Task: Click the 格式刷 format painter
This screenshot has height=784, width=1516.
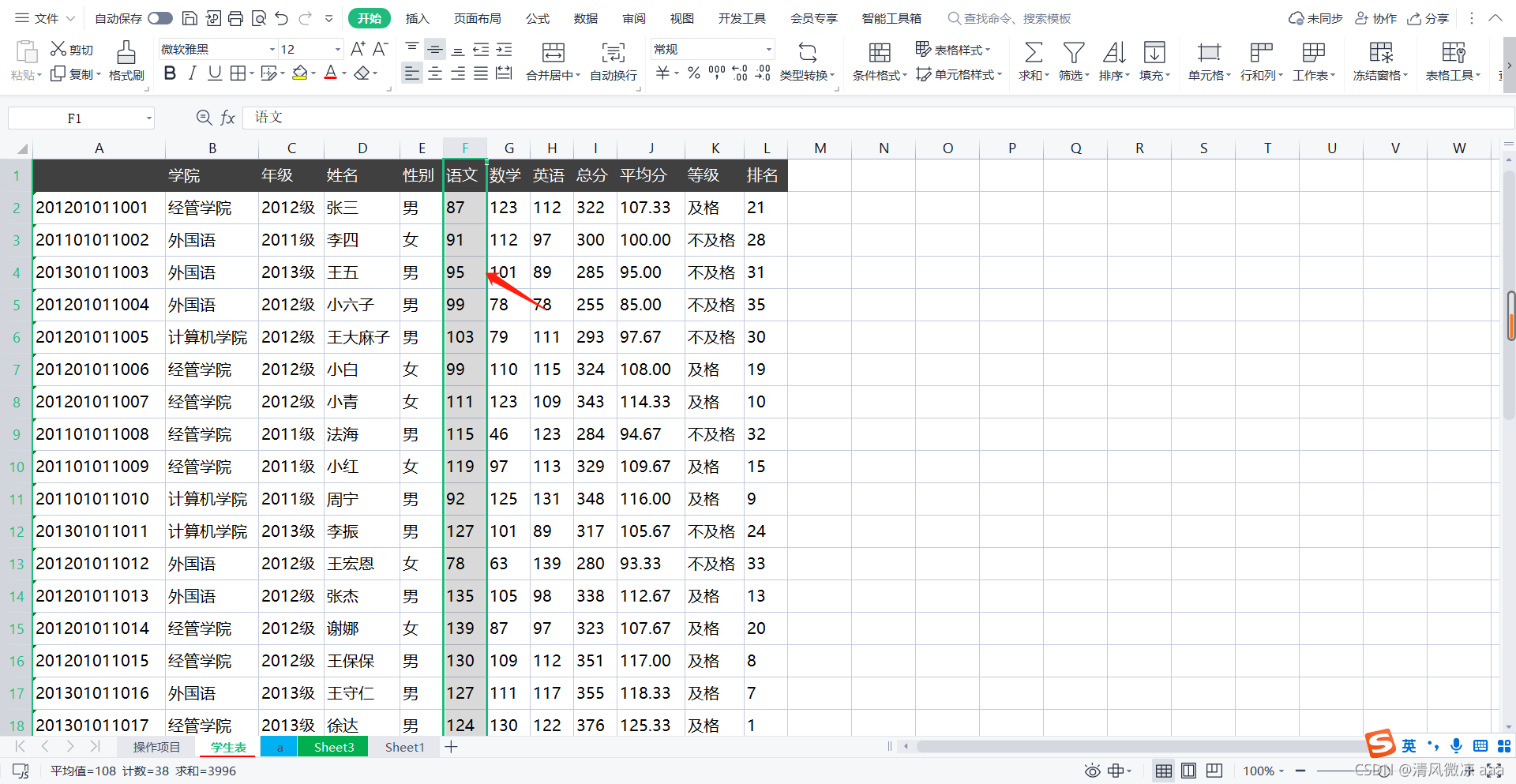Action: pyautogui.click(x=126, y=62)
